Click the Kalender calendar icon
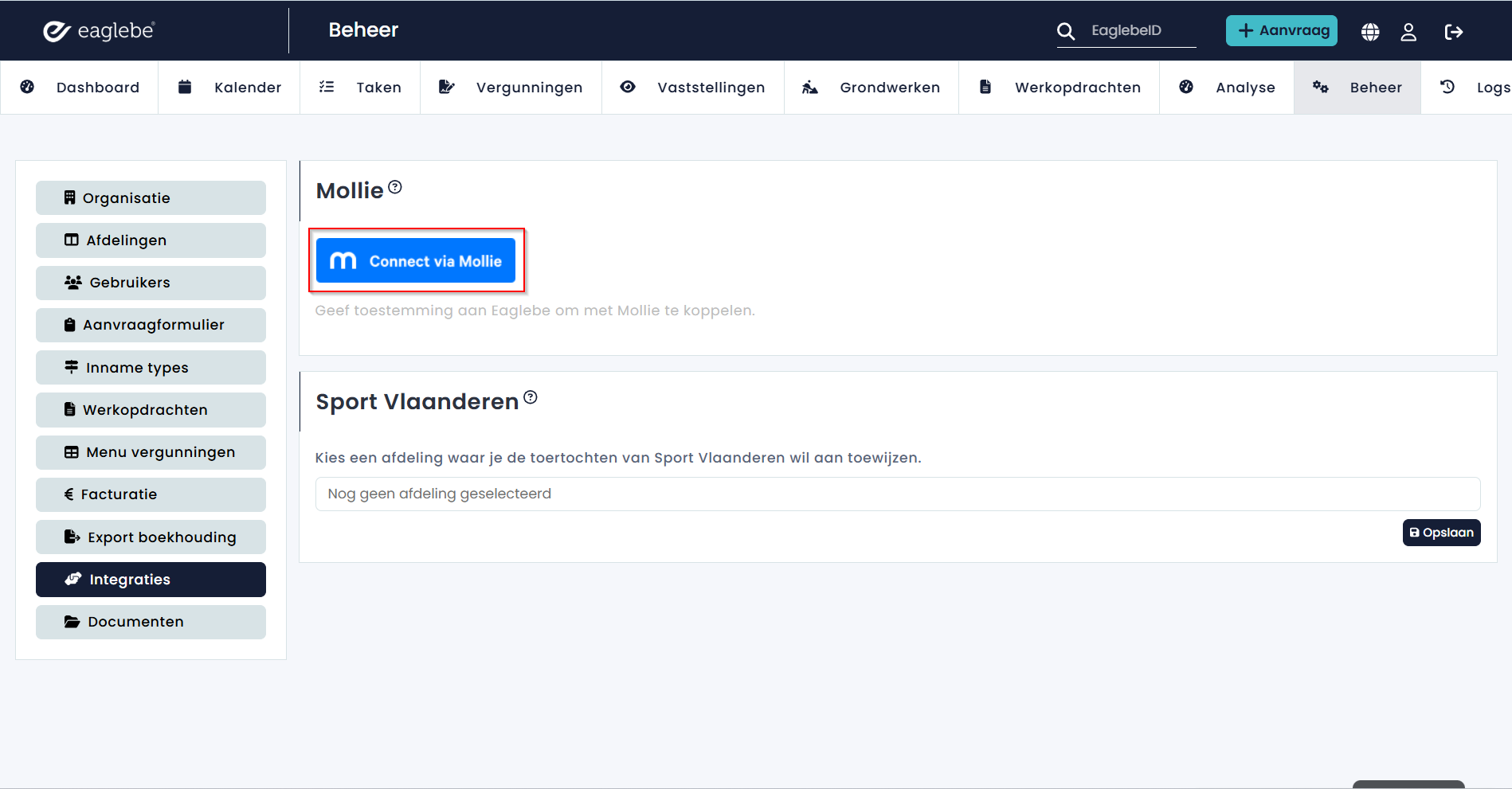 [x=185, y=87]
